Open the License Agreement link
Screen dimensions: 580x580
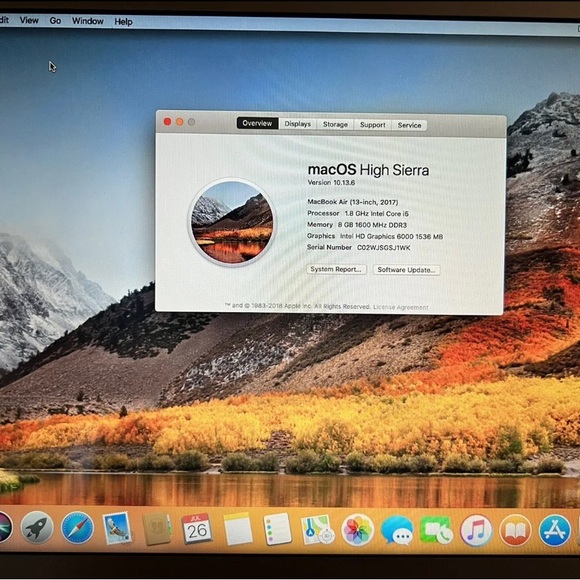[x=401, y=307]
